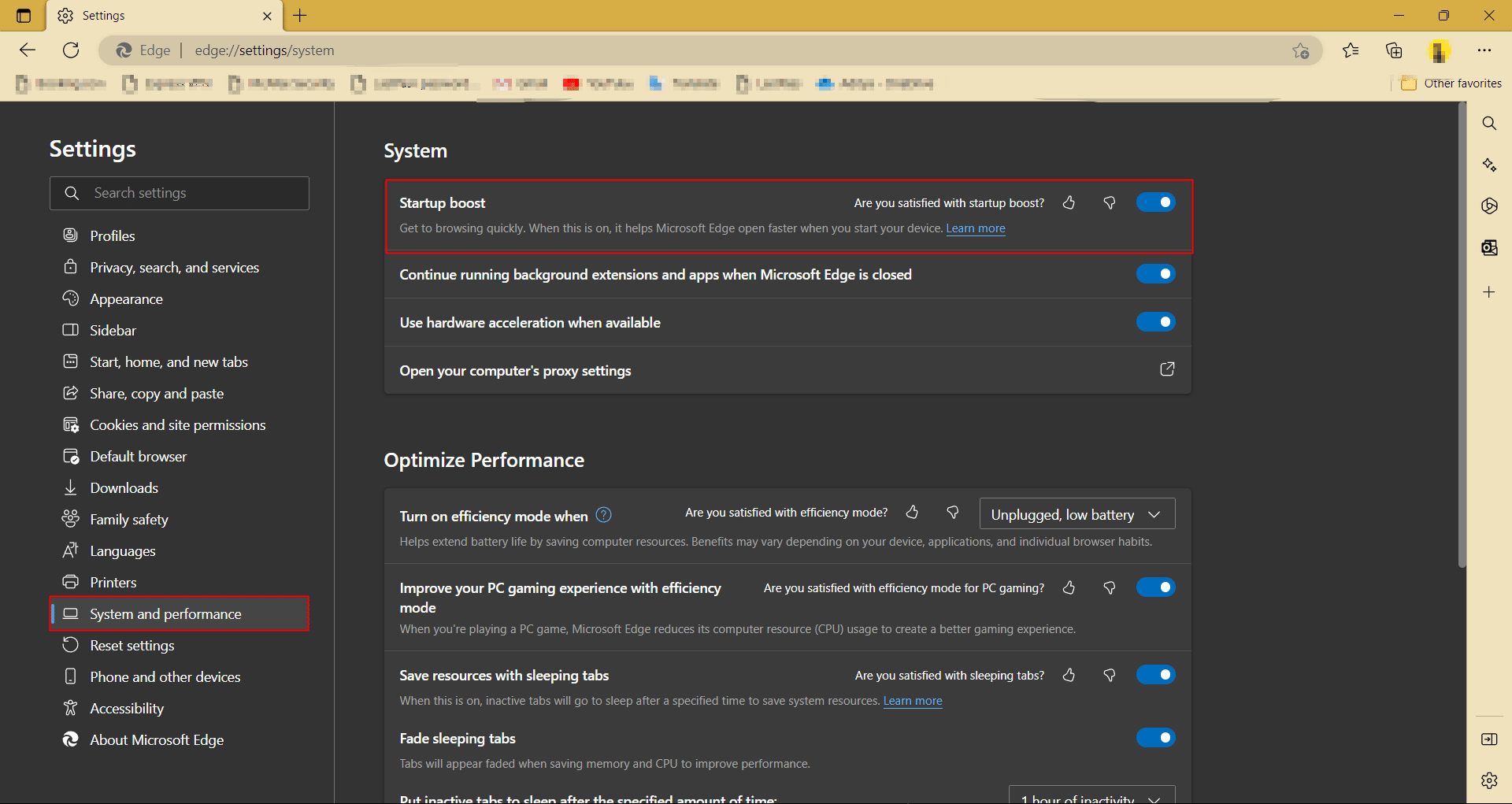Click the efficiency mode help question icon
Viewport: 1512px width, 804px height.
(603, 515)
